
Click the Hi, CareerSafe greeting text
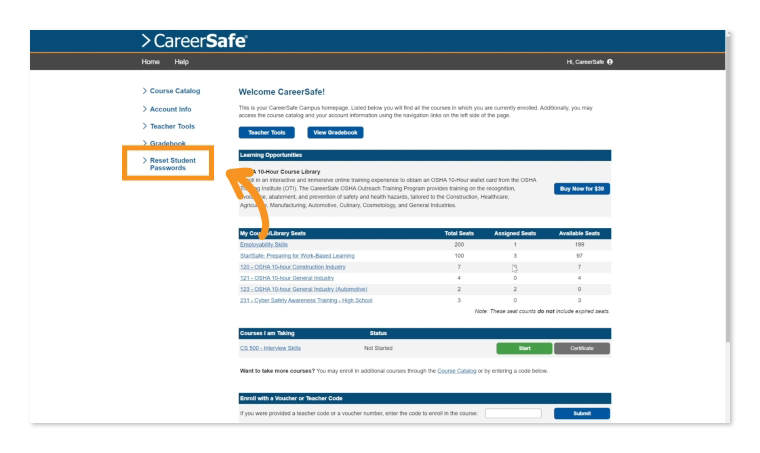[585, 62]
